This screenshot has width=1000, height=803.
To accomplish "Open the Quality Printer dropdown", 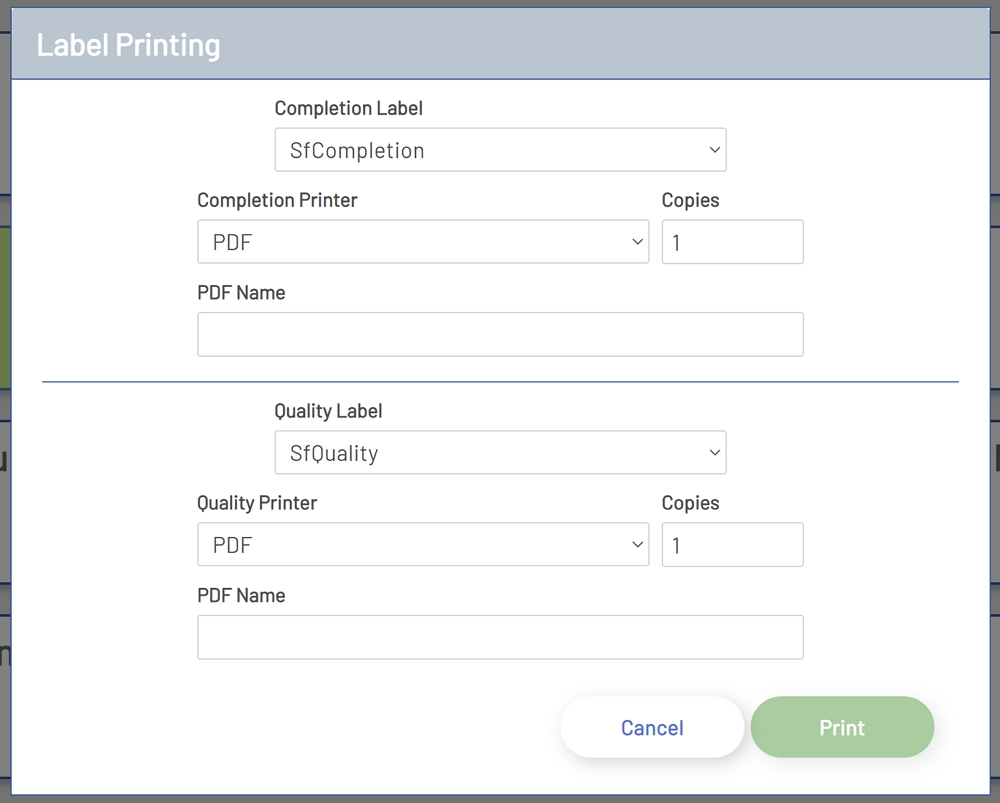I will click(423, 544).
